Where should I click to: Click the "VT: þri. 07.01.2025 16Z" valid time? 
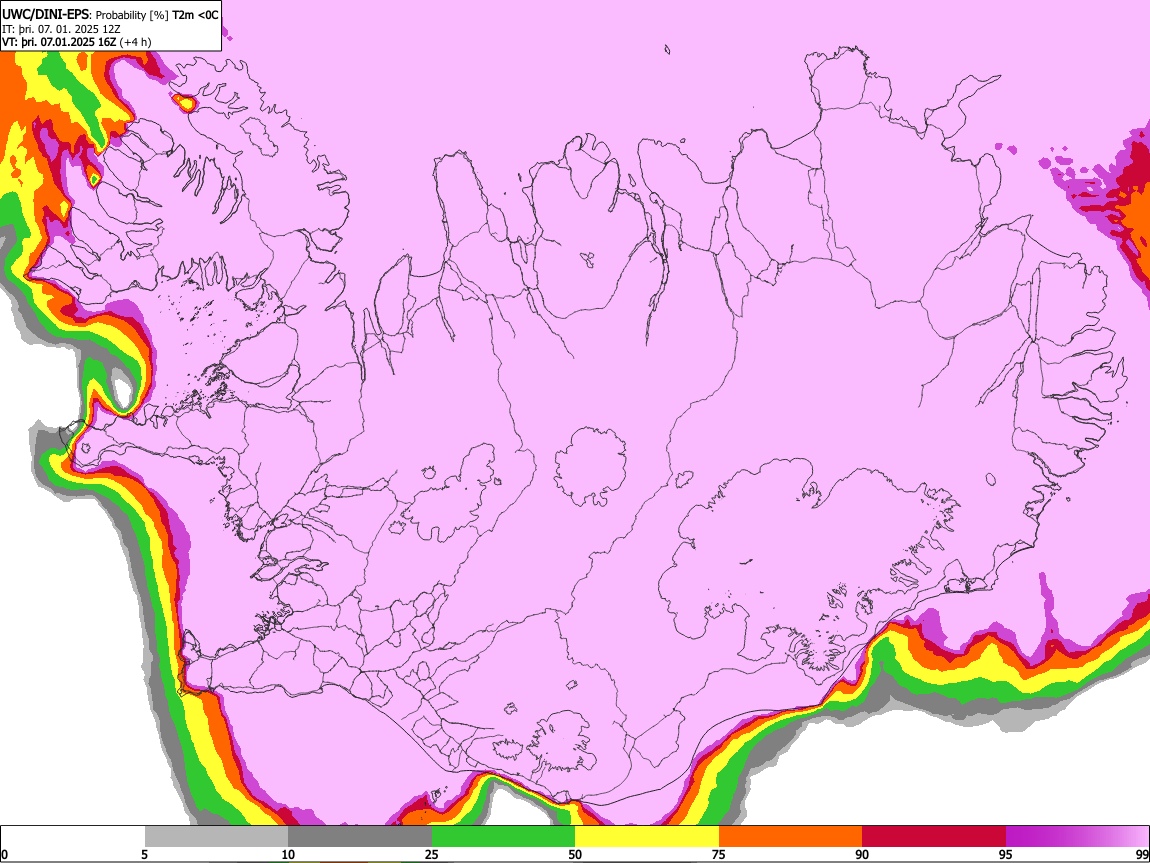[x=59, y=42]
